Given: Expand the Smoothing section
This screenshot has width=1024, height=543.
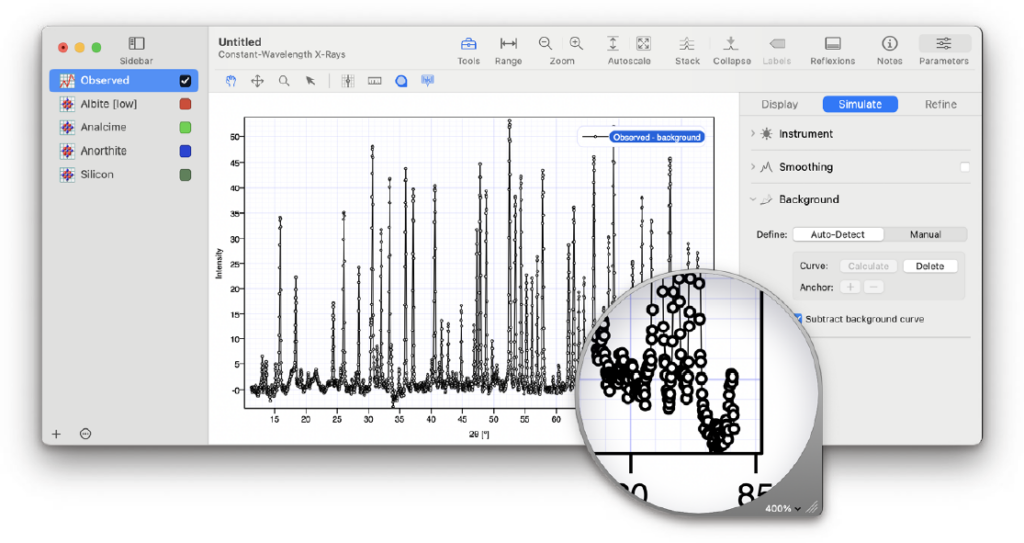Looking at the screenshot, I should point(753,167).
